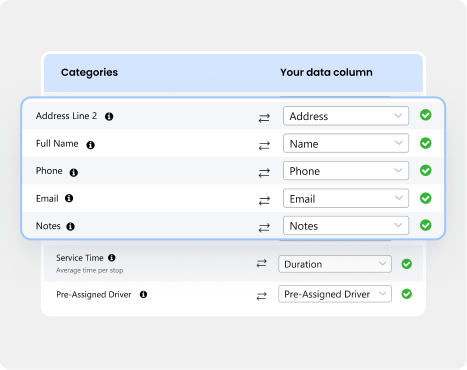This screenshot has width=467, height=370.
Task: Open the Phone data column dropdown
Action: [346, 171]
